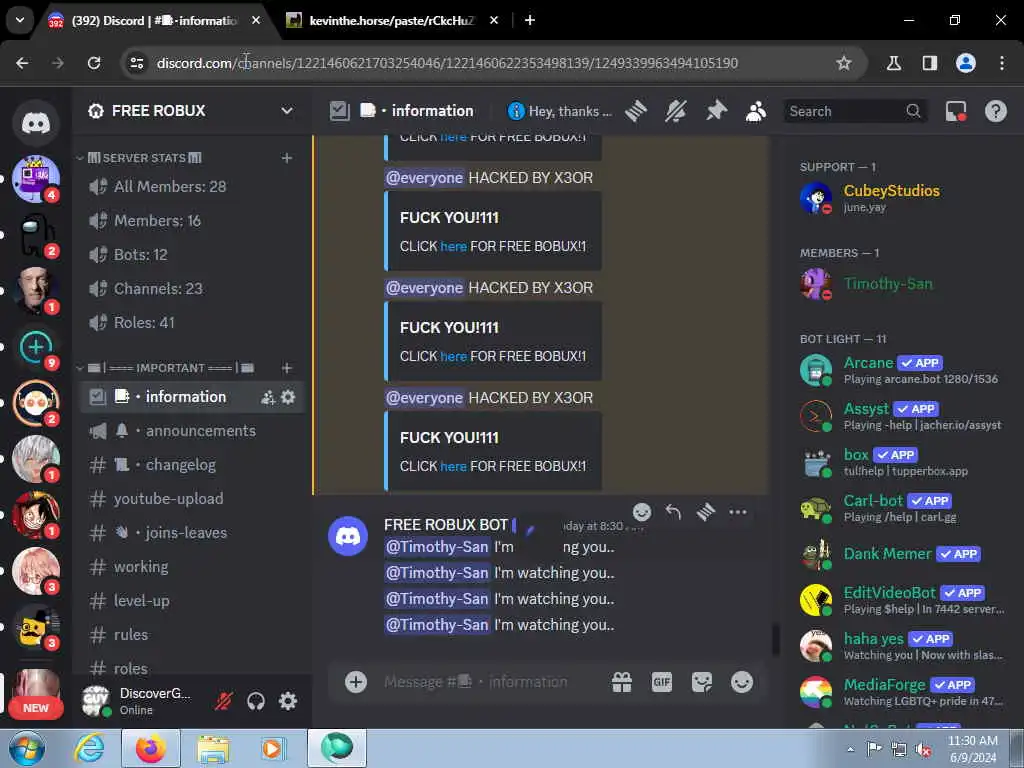Open the GIF picker

coord(662,682)
